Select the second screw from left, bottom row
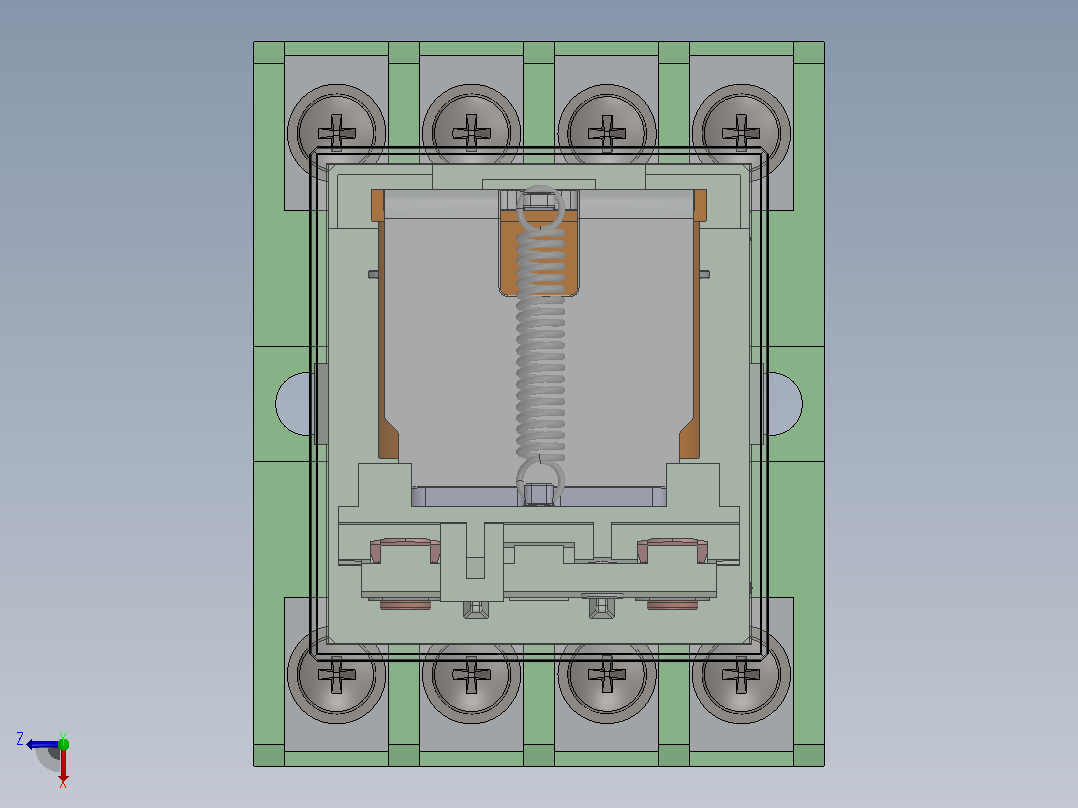Image resolution: width=1078 pixels, height=808 pixels. click(x=471, y=675)
